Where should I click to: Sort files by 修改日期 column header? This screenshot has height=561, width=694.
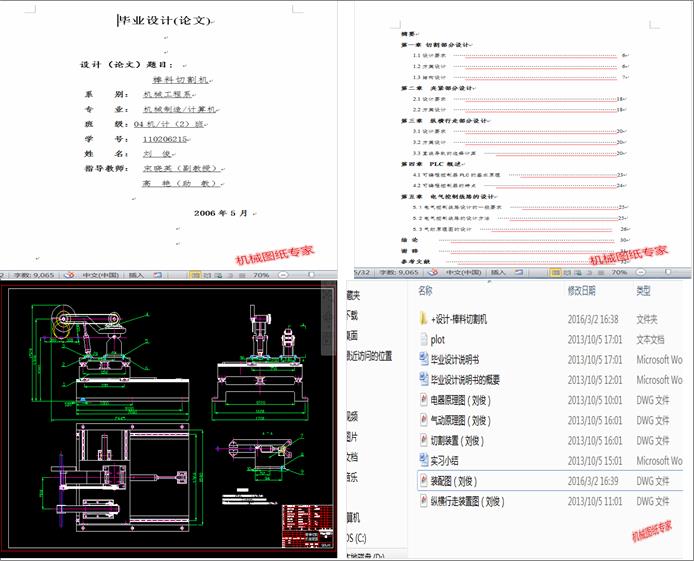pos(582,291)
